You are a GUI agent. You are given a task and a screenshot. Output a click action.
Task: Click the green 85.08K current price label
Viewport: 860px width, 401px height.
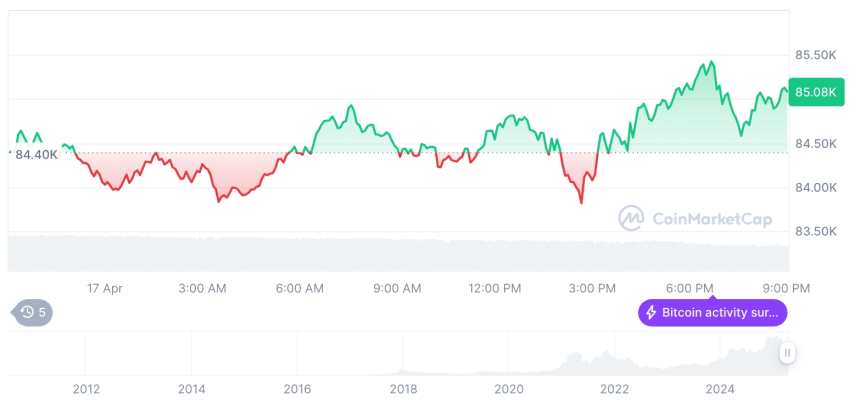click(x=814, y=92)
